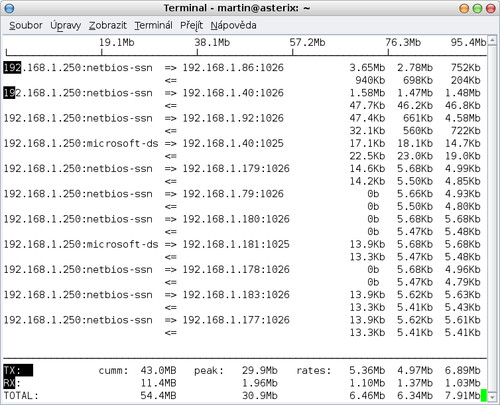The height and width of the screenshot is (405, 500).
Task: Click the 23.0Kb rate value
Action: coord(415,156)
